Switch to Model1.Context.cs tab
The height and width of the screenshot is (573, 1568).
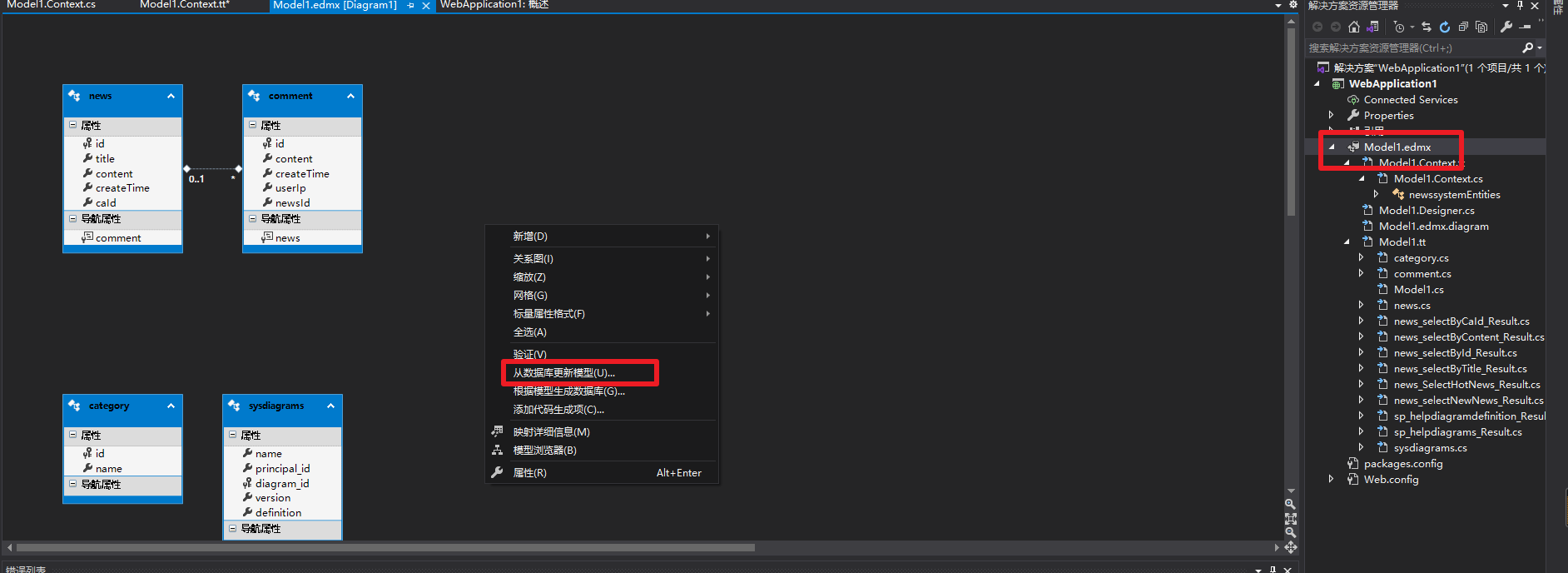[52, 5]
